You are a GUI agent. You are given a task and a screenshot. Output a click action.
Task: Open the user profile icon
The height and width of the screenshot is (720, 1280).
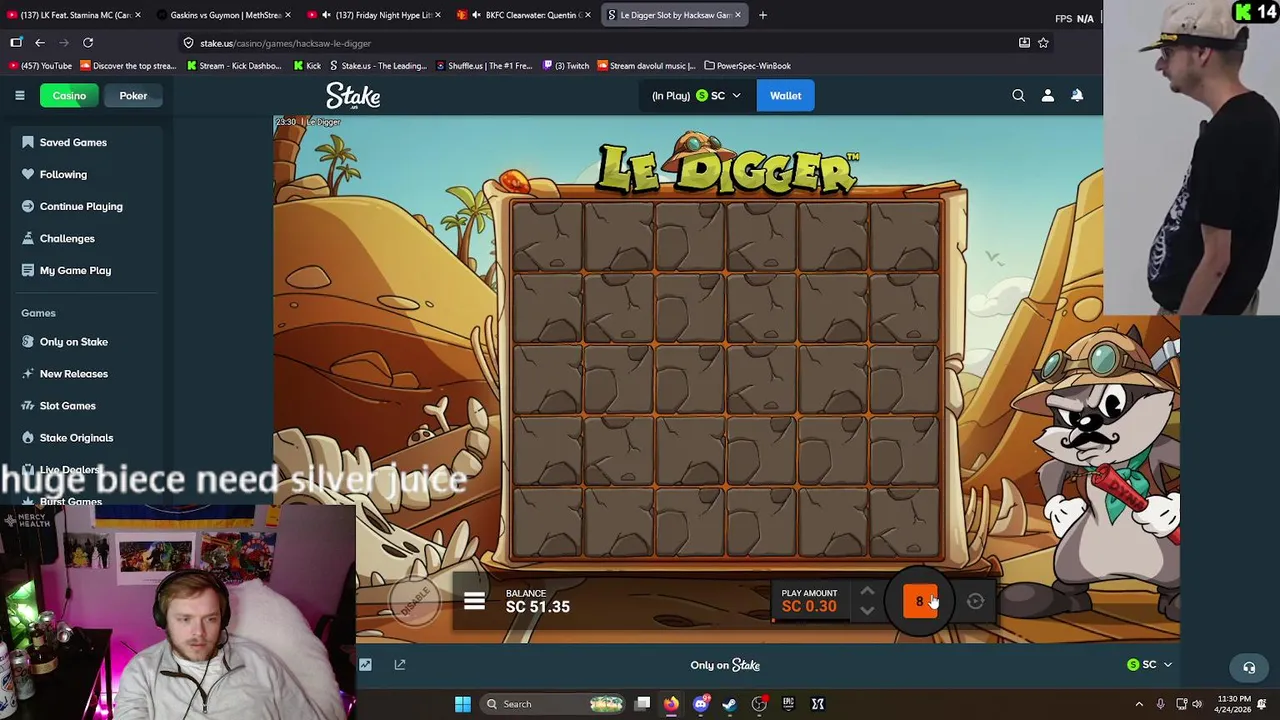[x=1047, y=95]
